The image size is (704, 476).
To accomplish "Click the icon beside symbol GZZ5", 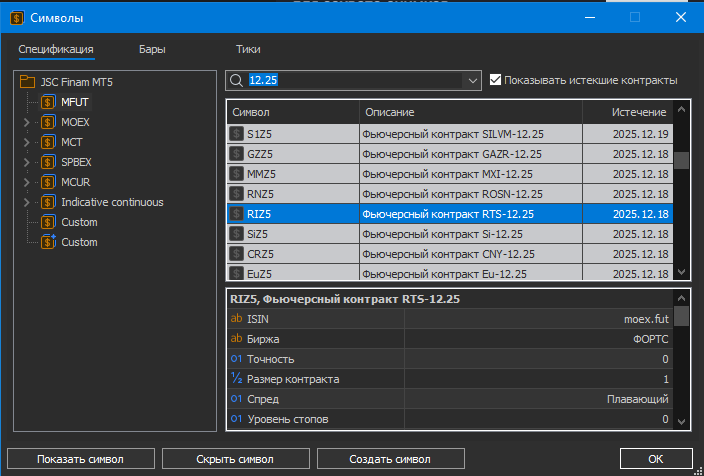I will tap(236, 153).
